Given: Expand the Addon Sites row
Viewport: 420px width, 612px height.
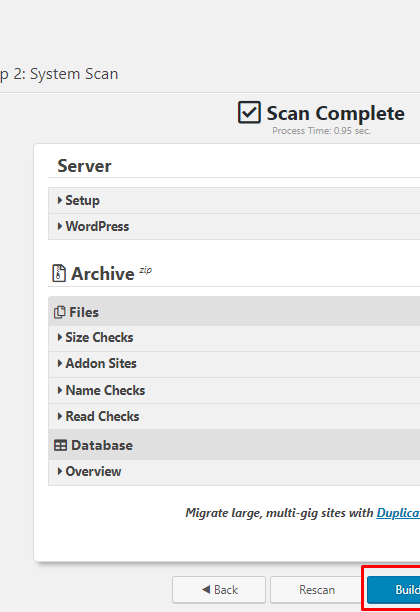Looking at the screenshot, I should pyautogui.click(x=234, y=364).
